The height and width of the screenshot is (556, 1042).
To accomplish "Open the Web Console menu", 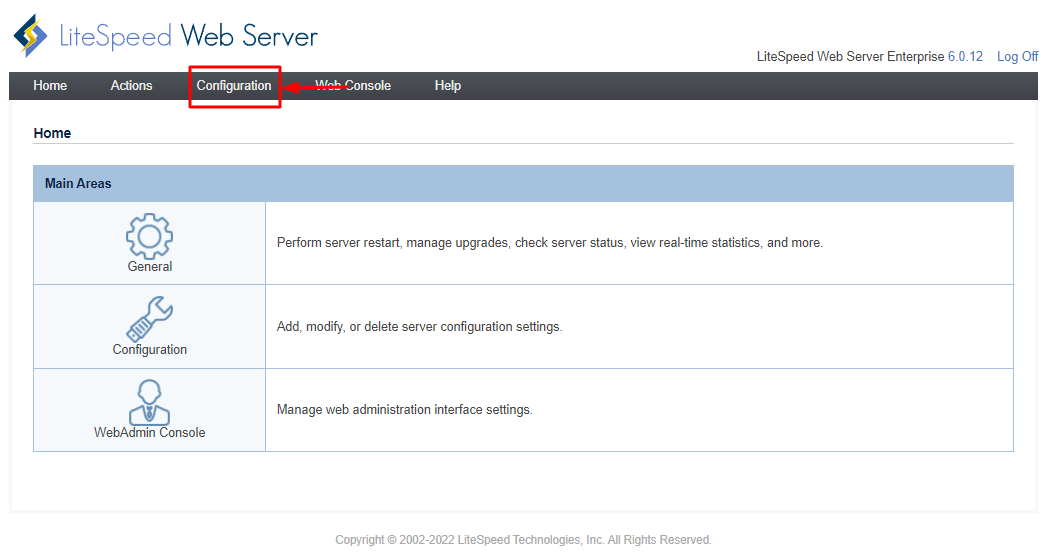I will point(353,86).
